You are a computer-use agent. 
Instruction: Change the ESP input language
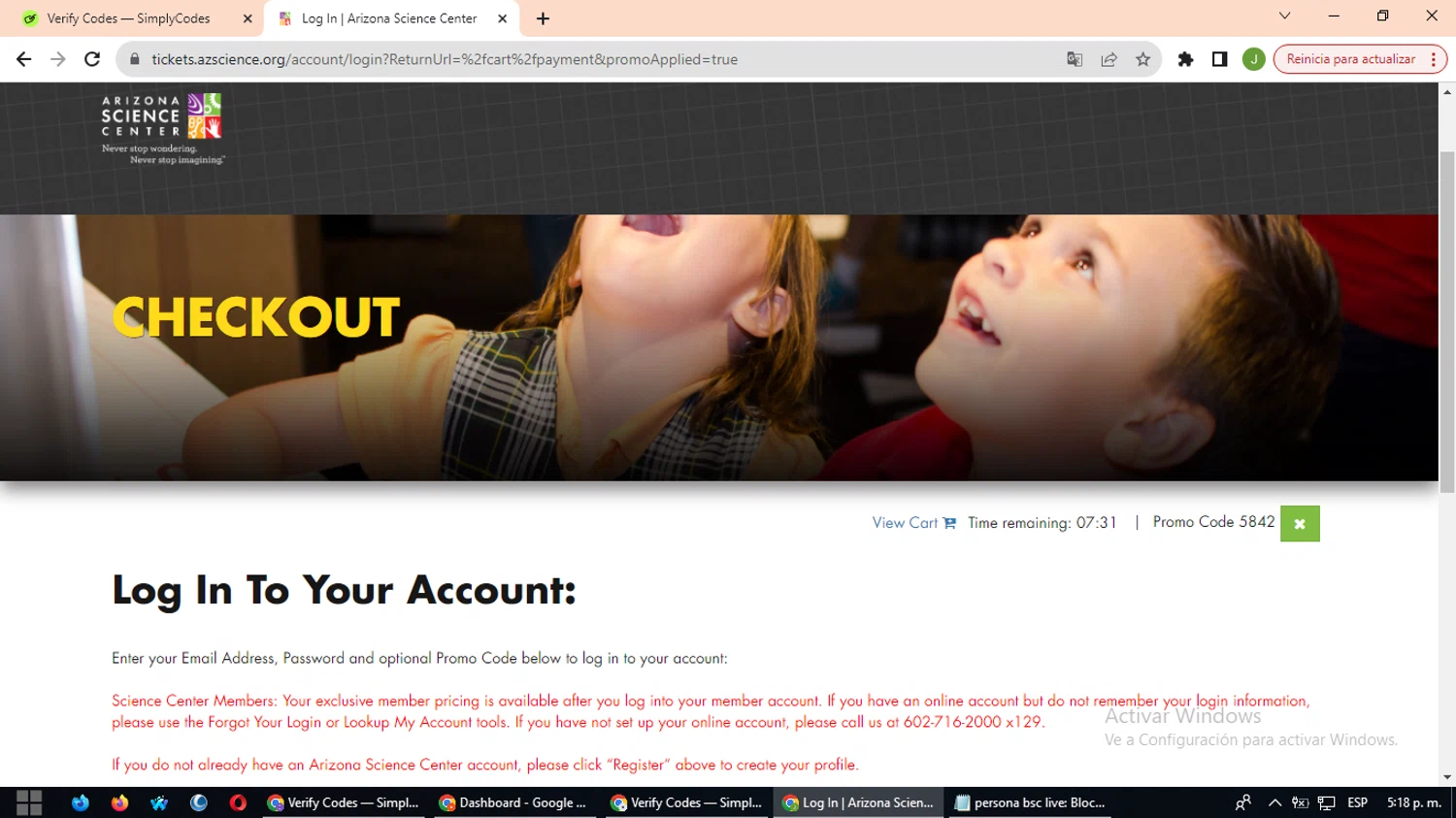(x=1357, y=802)
